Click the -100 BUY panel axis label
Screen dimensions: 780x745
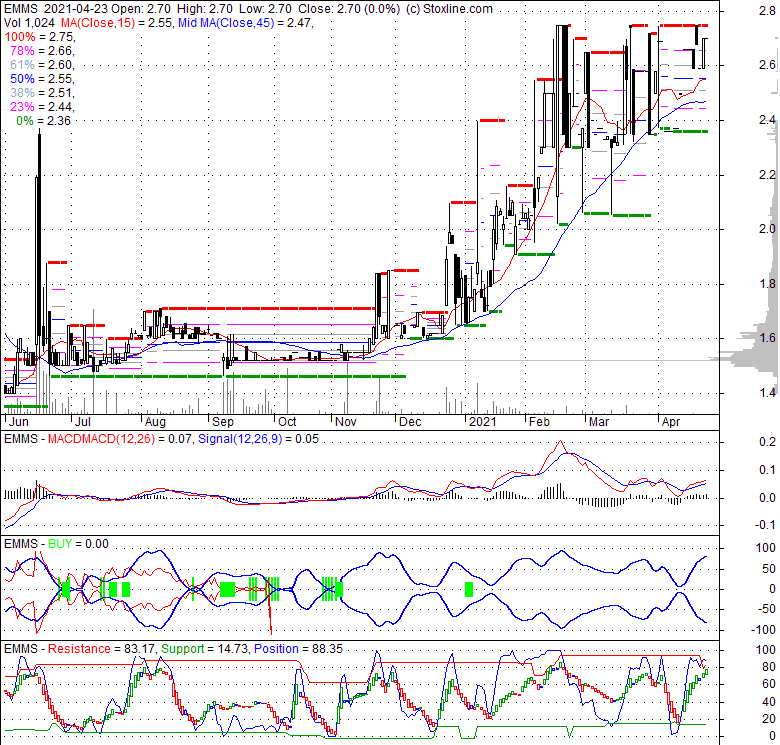(x=762, y=630)
